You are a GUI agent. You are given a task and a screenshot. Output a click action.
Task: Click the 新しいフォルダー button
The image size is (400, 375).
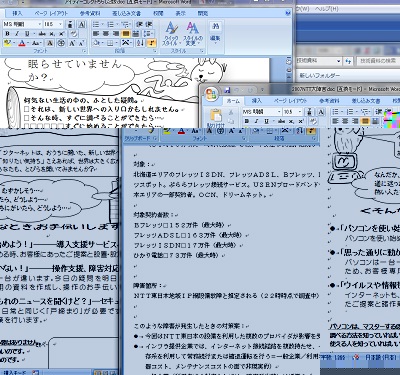319,76
